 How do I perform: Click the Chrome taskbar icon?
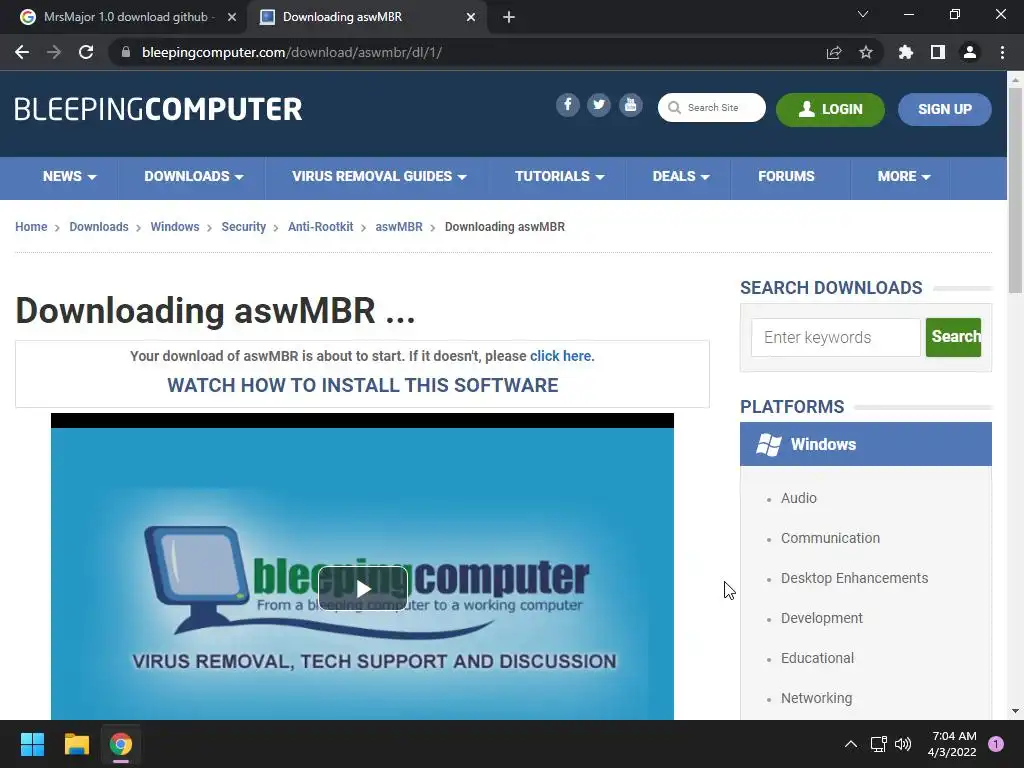tap(121, 744)
